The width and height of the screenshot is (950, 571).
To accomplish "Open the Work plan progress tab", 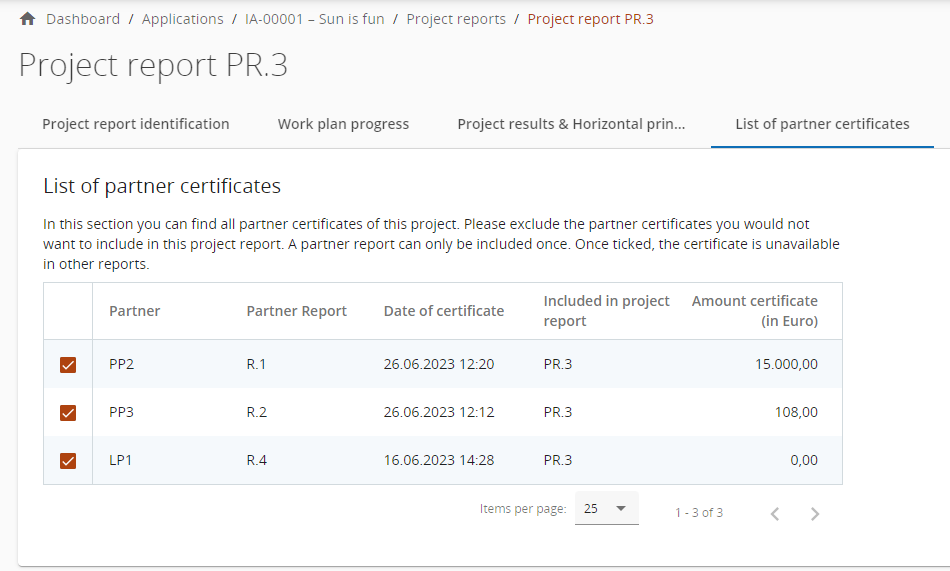I will (343, 124).
